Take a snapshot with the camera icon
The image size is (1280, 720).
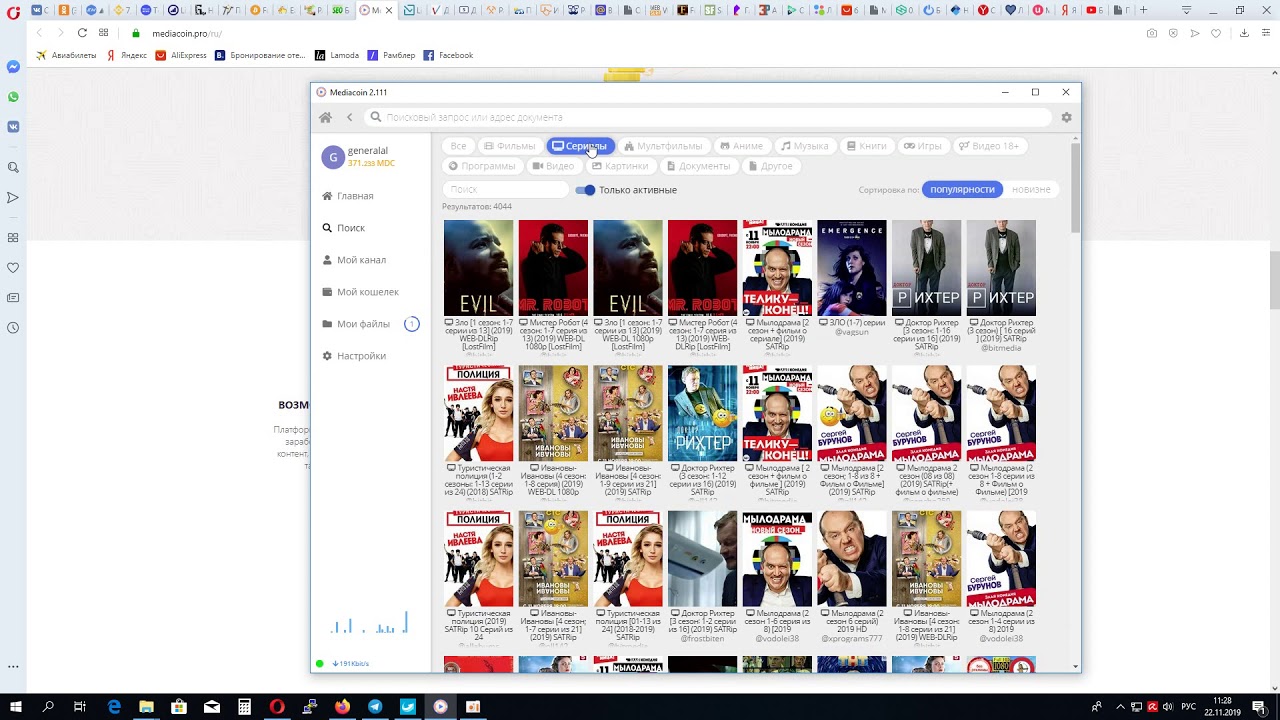[x=1152, y=33]
